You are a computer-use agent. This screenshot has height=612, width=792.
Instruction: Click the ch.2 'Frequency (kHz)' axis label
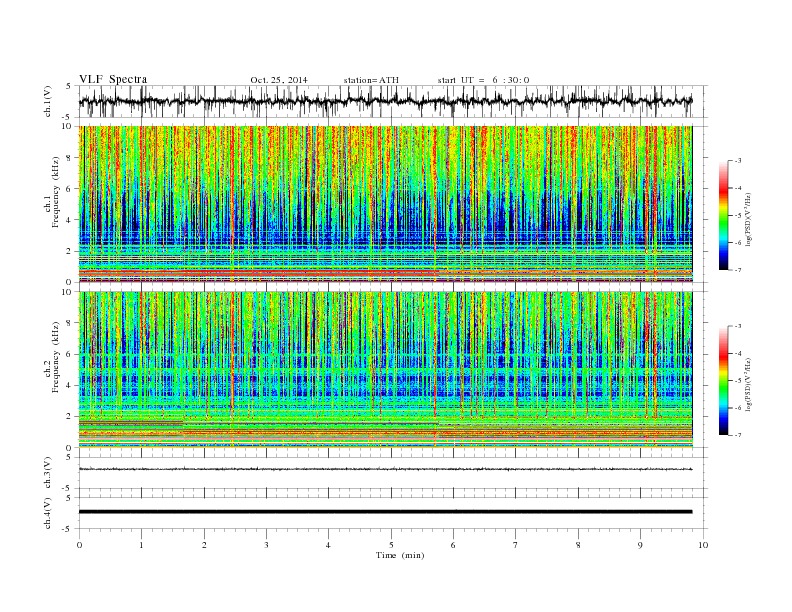click(56, 357)
